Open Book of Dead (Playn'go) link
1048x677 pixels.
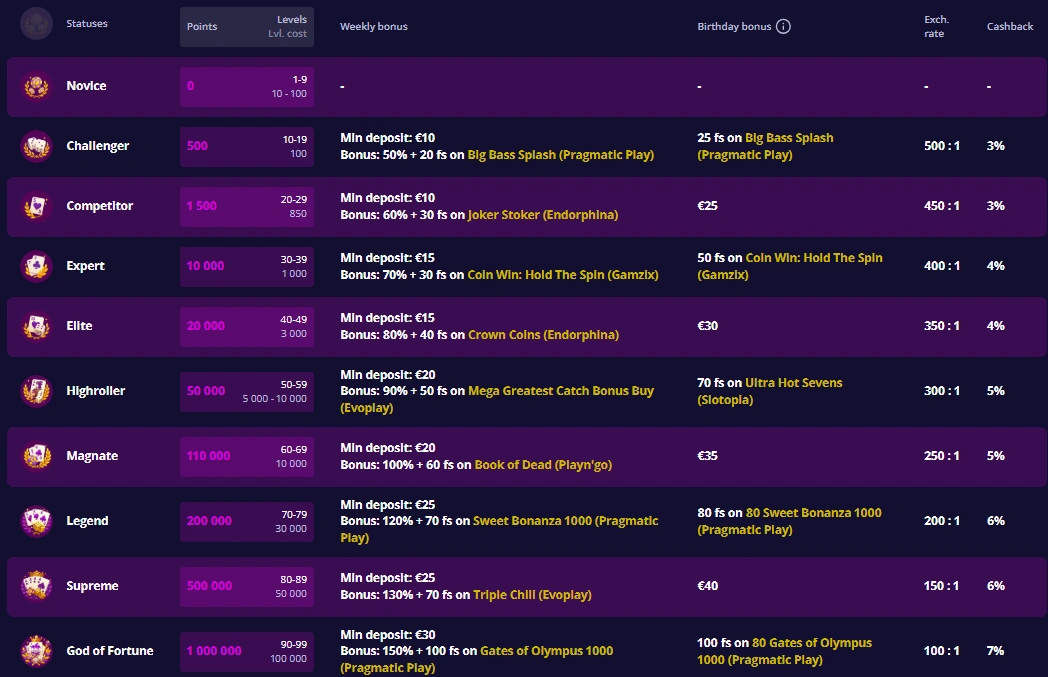point(543,464)
